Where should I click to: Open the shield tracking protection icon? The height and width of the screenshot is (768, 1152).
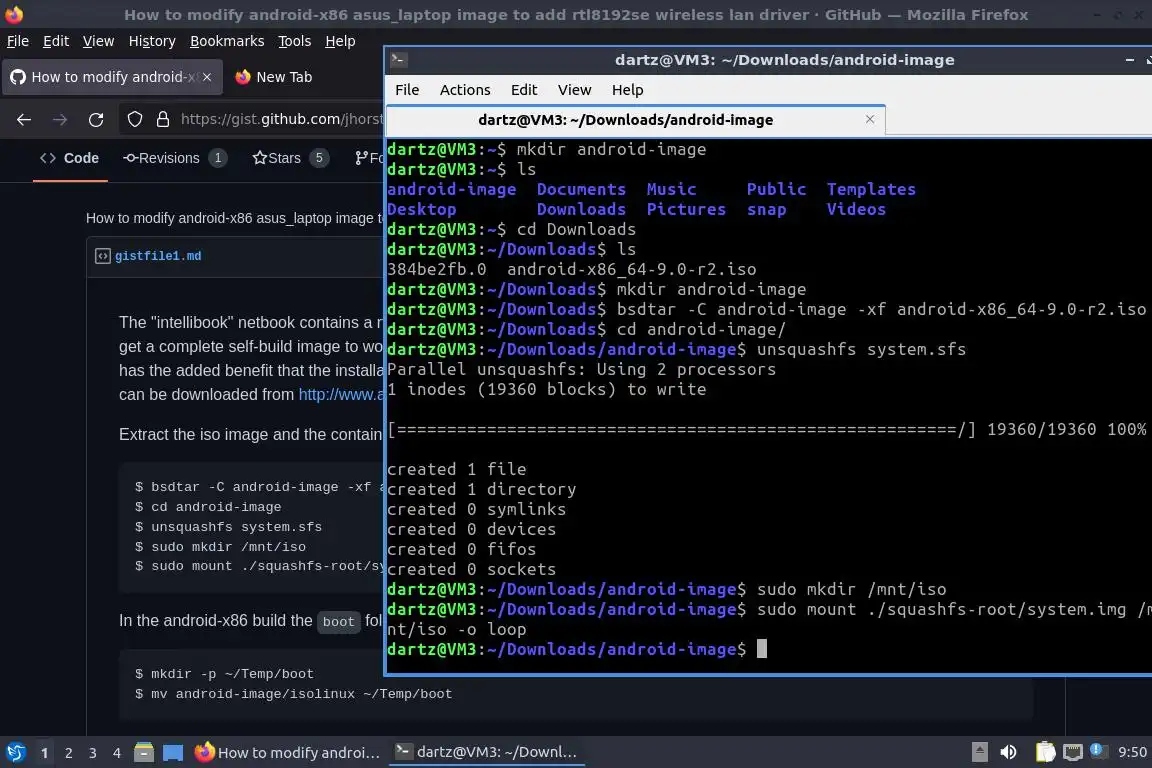pos(134,119)
